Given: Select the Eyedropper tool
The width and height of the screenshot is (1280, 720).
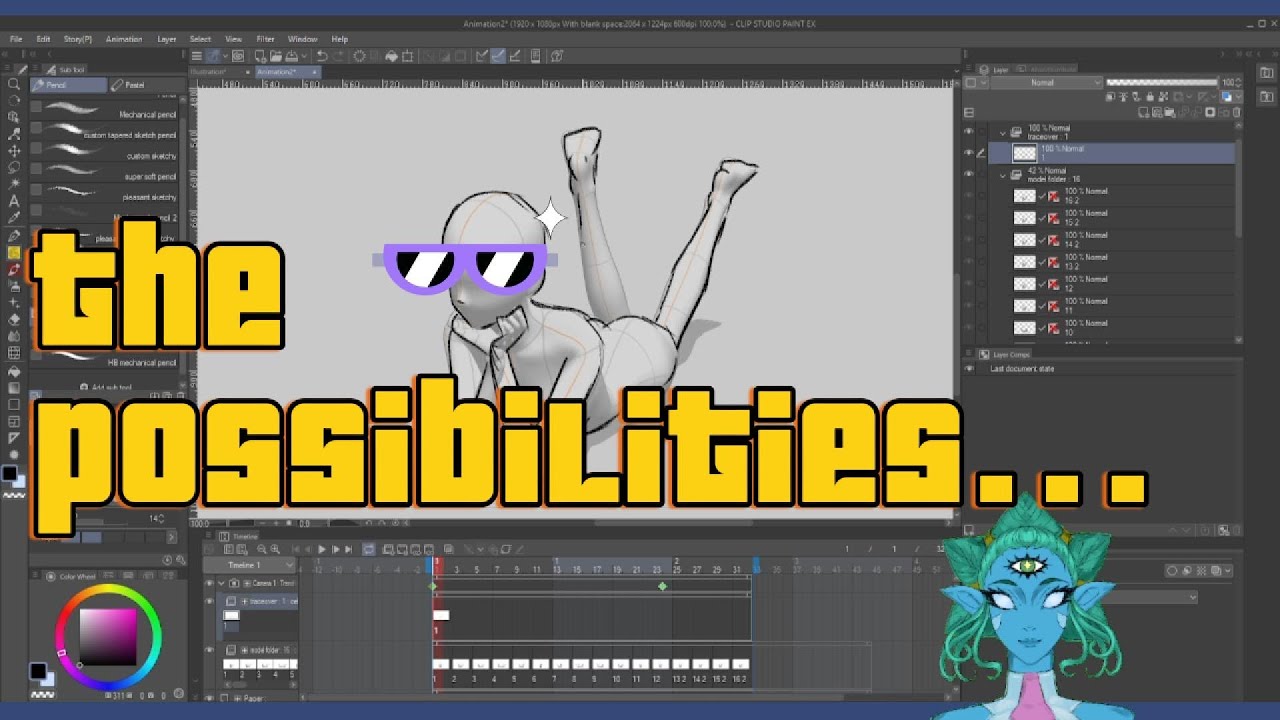Looking at the screenshot, I should click(14, 218).
